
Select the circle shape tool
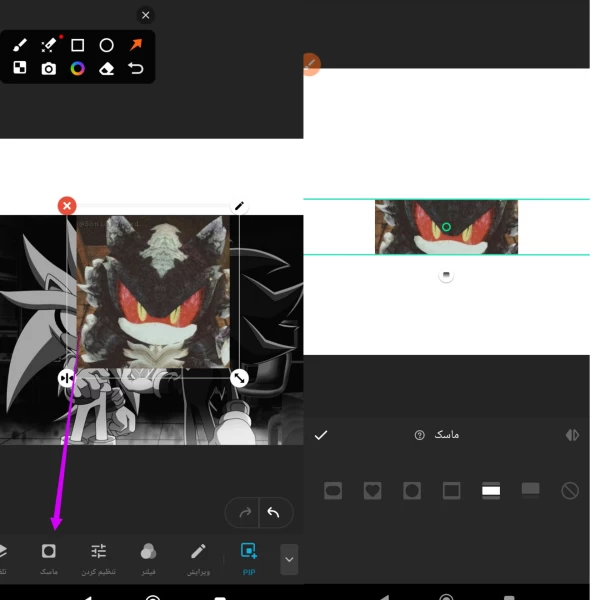pos(106,45)
